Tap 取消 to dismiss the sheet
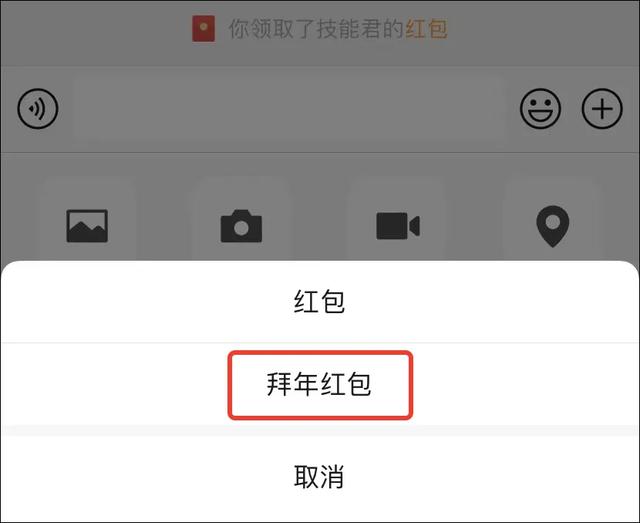 pyautogui.click(x=320, y=476)
